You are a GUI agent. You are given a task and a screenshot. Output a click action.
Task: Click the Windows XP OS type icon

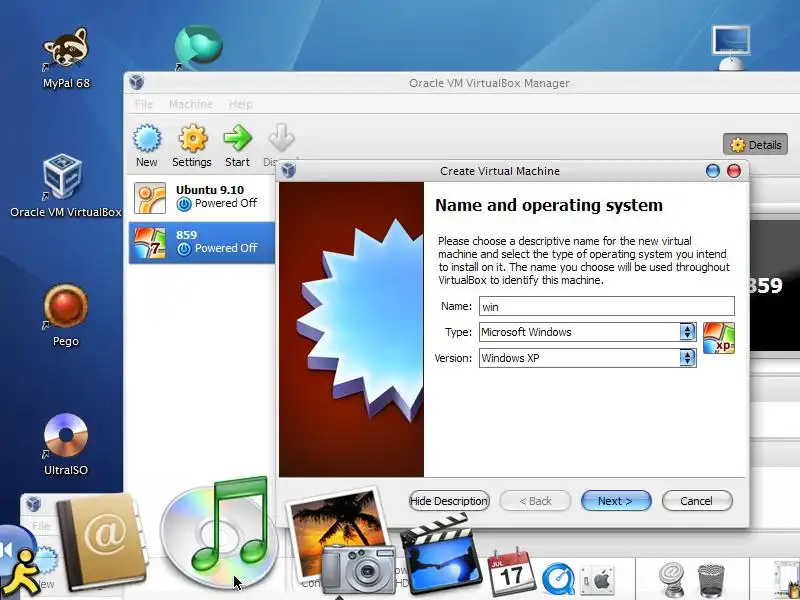tap(719, 338)
